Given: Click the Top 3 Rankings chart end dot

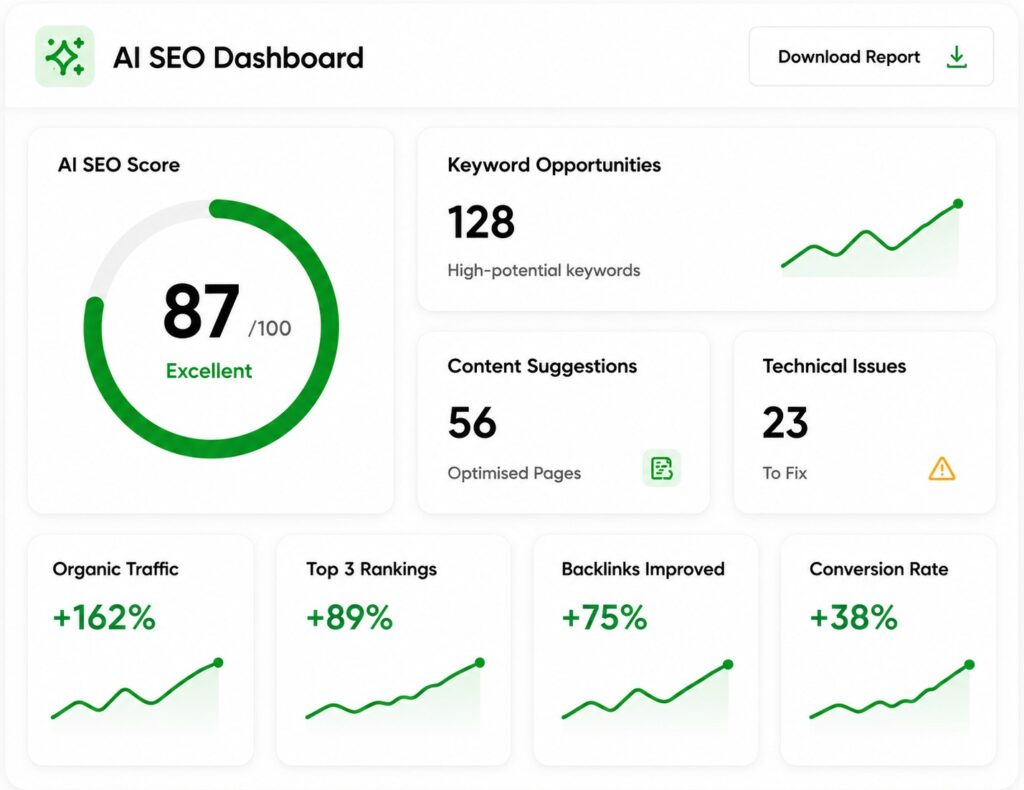Looking at the screenshot, I should pos(480,663).
